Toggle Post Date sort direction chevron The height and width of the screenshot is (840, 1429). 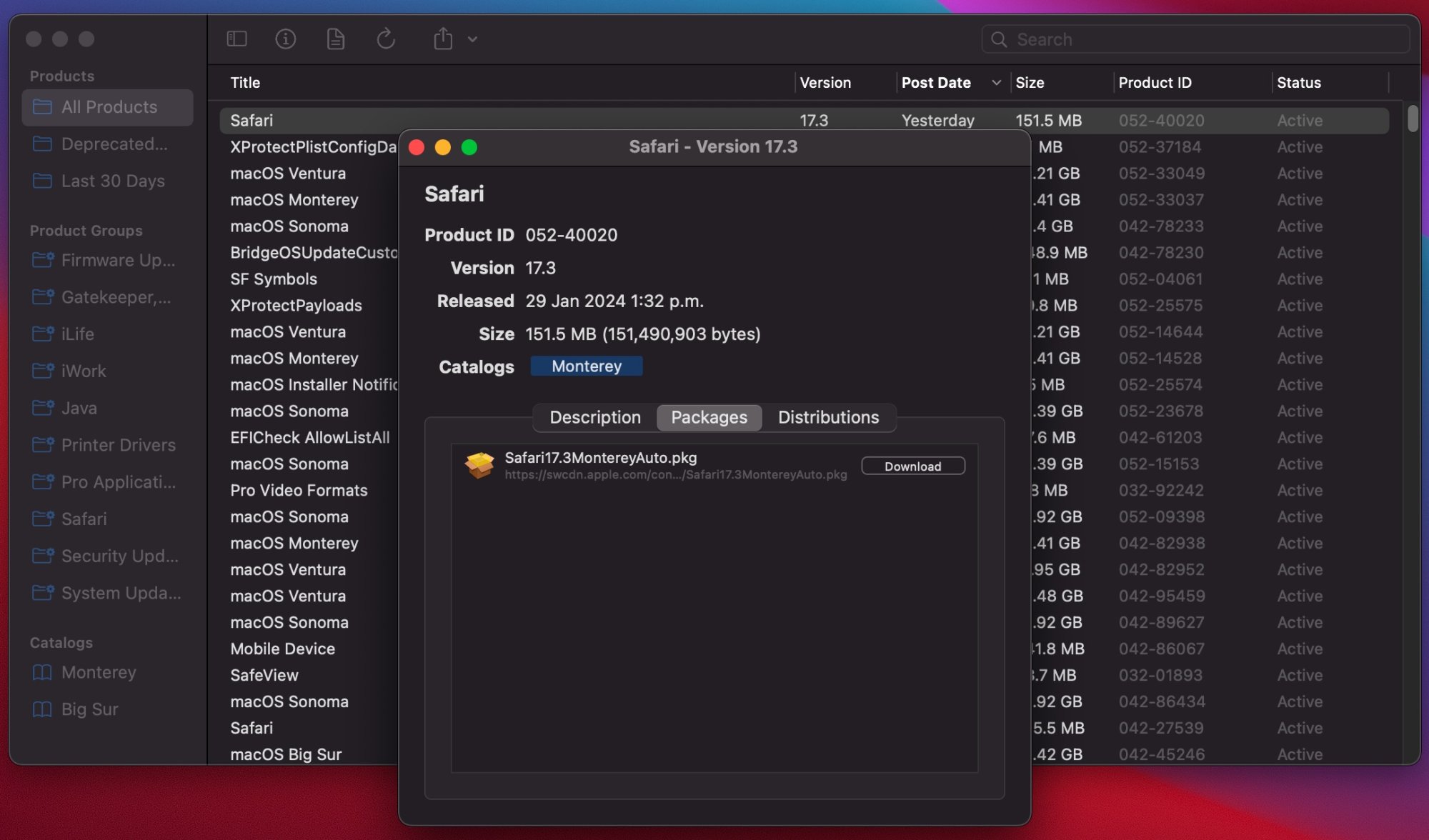[996, 83]
